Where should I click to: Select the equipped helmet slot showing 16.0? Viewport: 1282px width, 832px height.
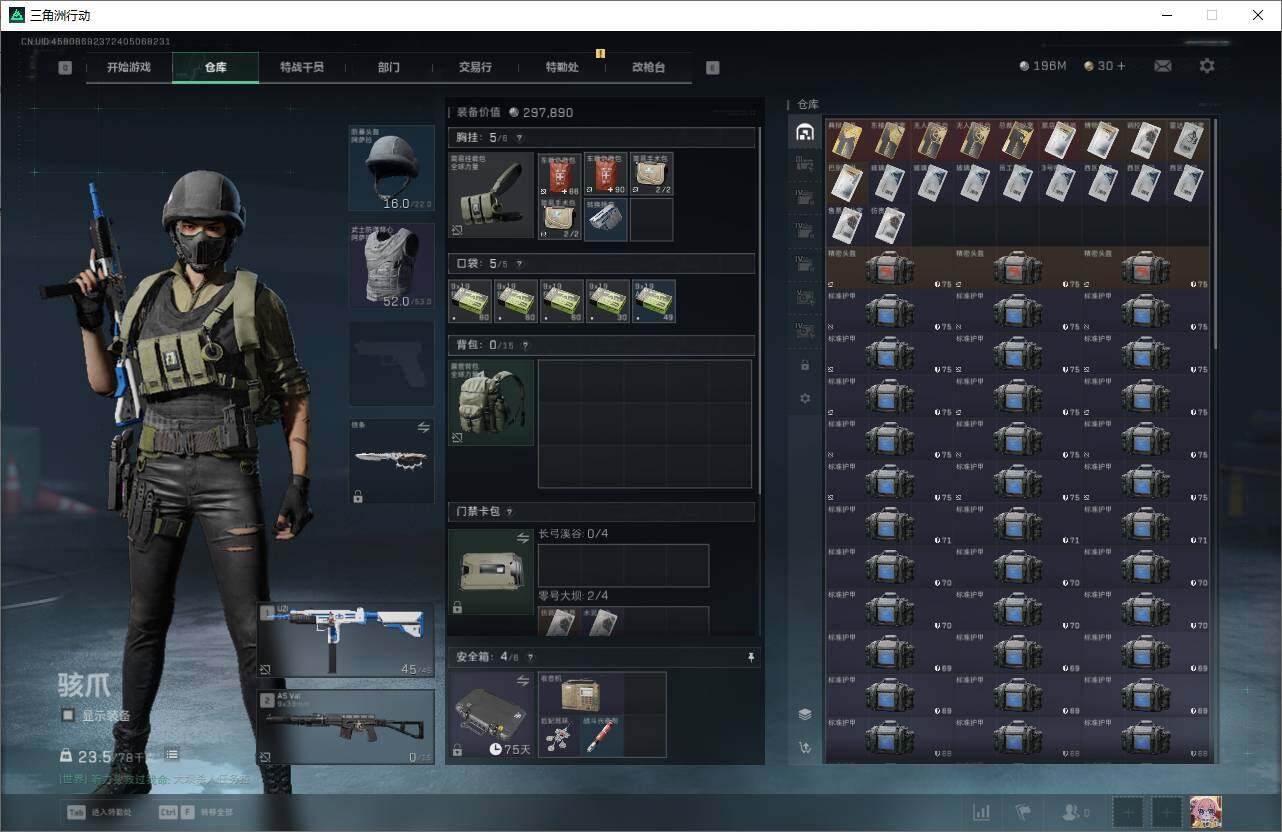(x=391, y=168)
